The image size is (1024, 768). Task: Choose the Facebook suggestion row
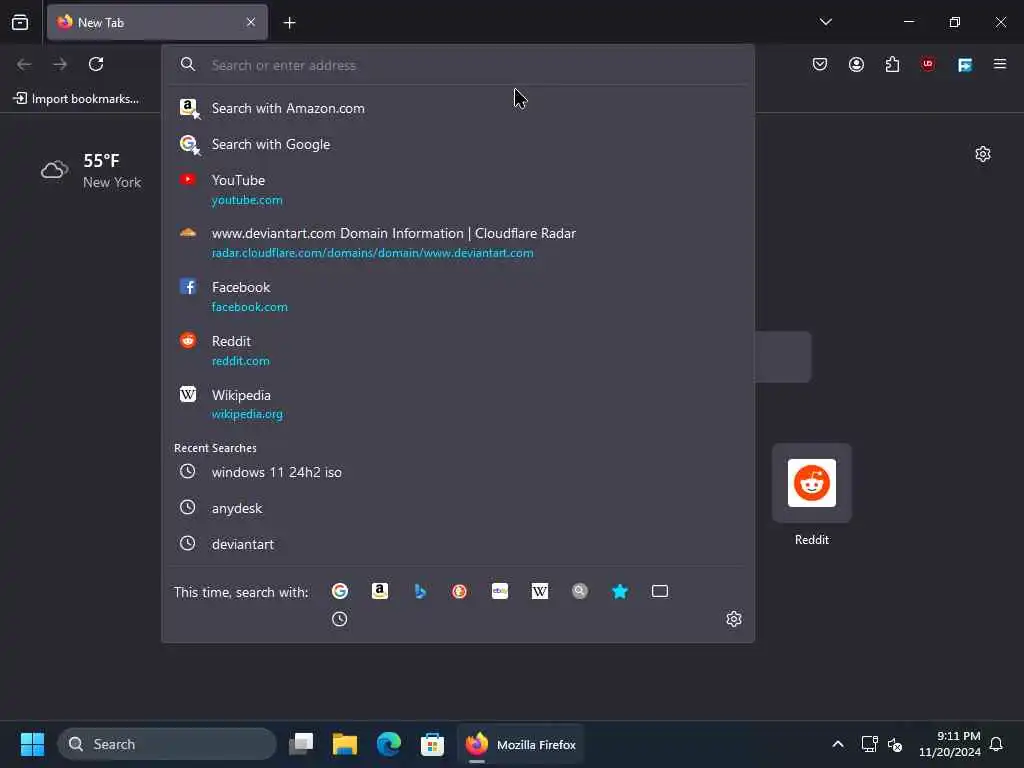[x=458, y=296]
